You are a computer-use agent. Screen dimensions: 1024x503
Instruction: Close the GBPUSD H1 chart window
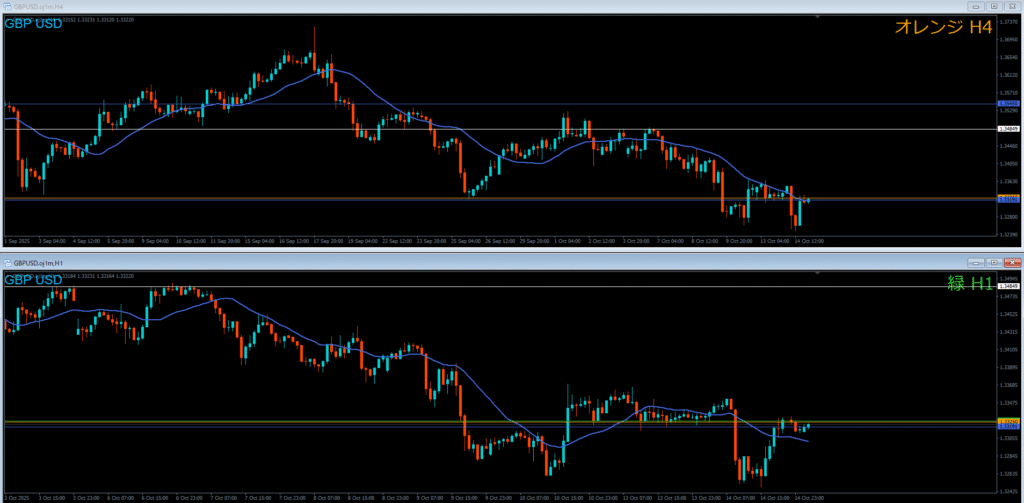point(1012,263)
